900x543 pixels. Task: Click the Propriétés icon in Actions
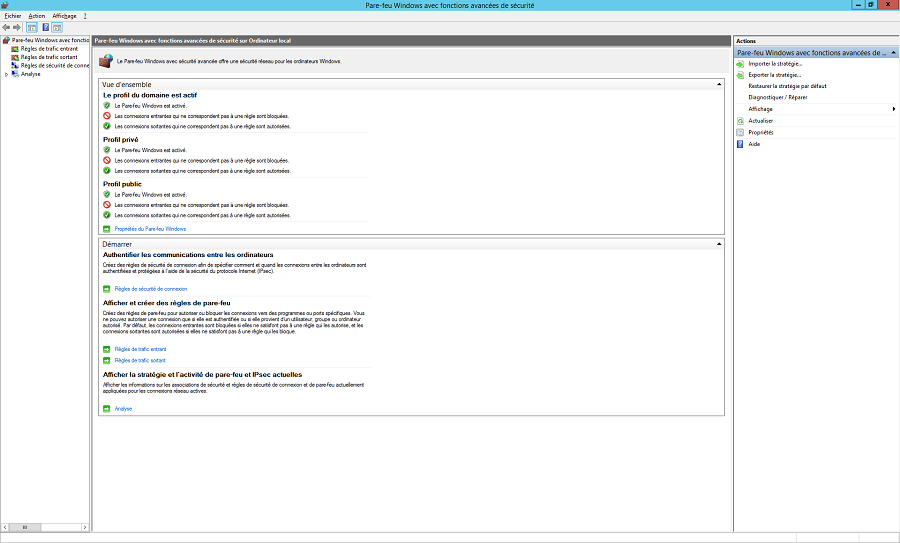pyautogui.click(x=740, y=133)
